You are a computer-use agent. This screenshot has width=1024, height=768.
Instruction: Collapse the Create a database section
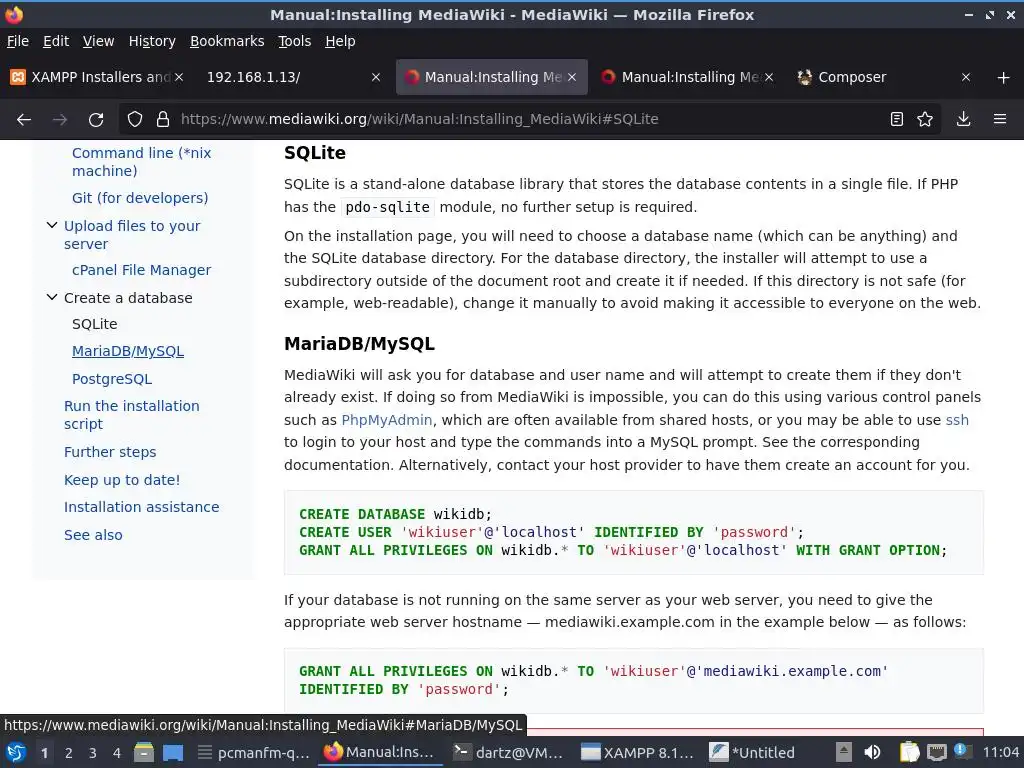[x=52, y=297]
